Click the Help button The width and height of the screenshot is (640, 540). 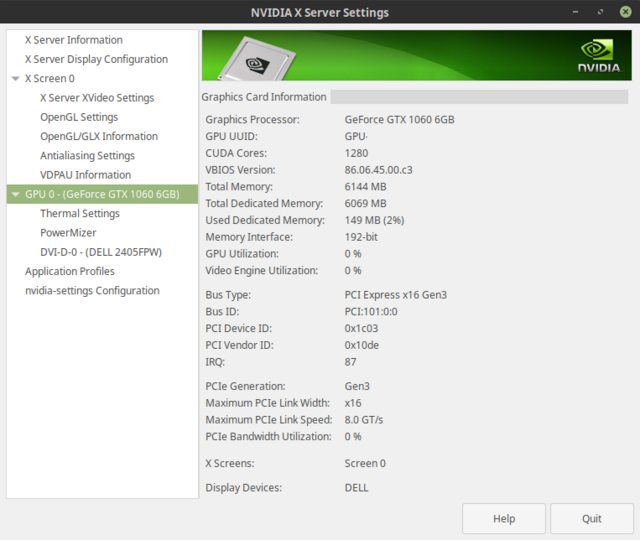[x=504, y=518]
